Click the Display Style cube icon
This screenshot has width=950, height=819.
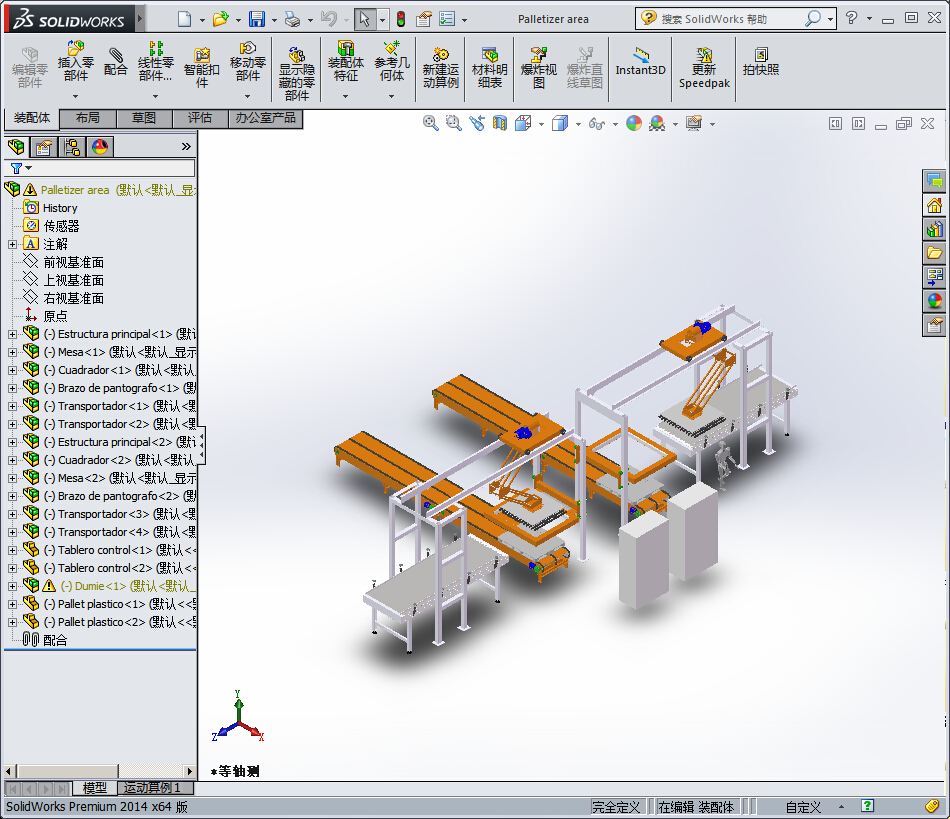(560, 124)
